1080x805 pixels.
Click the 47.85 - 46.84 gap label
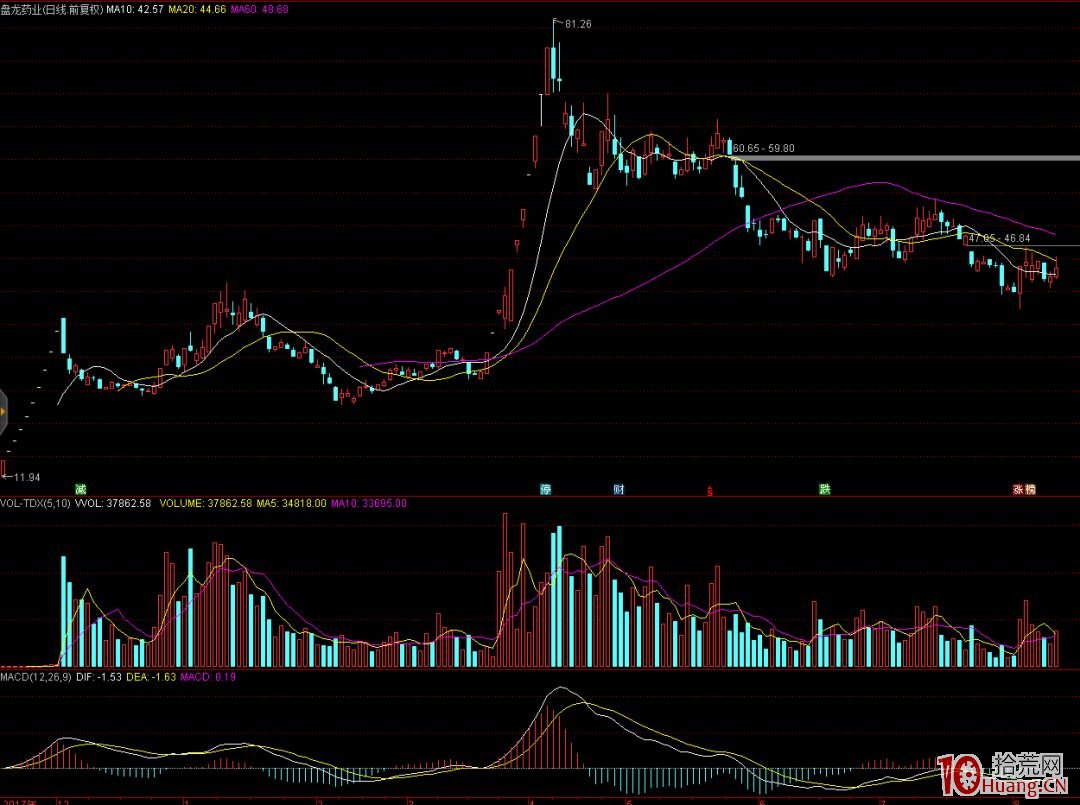pos(999,238)
